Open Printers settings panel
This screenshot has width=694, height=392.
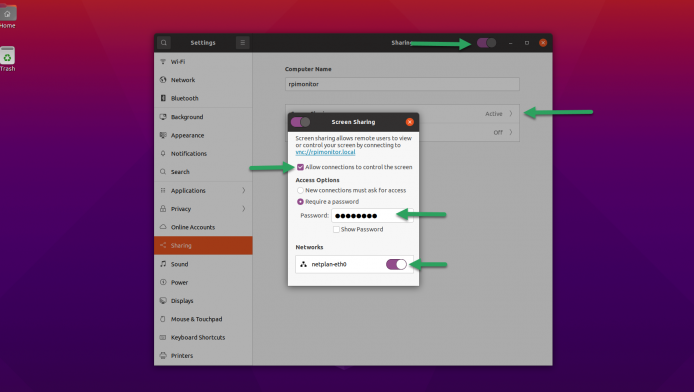pyautogui.click(x=203, y=356)
